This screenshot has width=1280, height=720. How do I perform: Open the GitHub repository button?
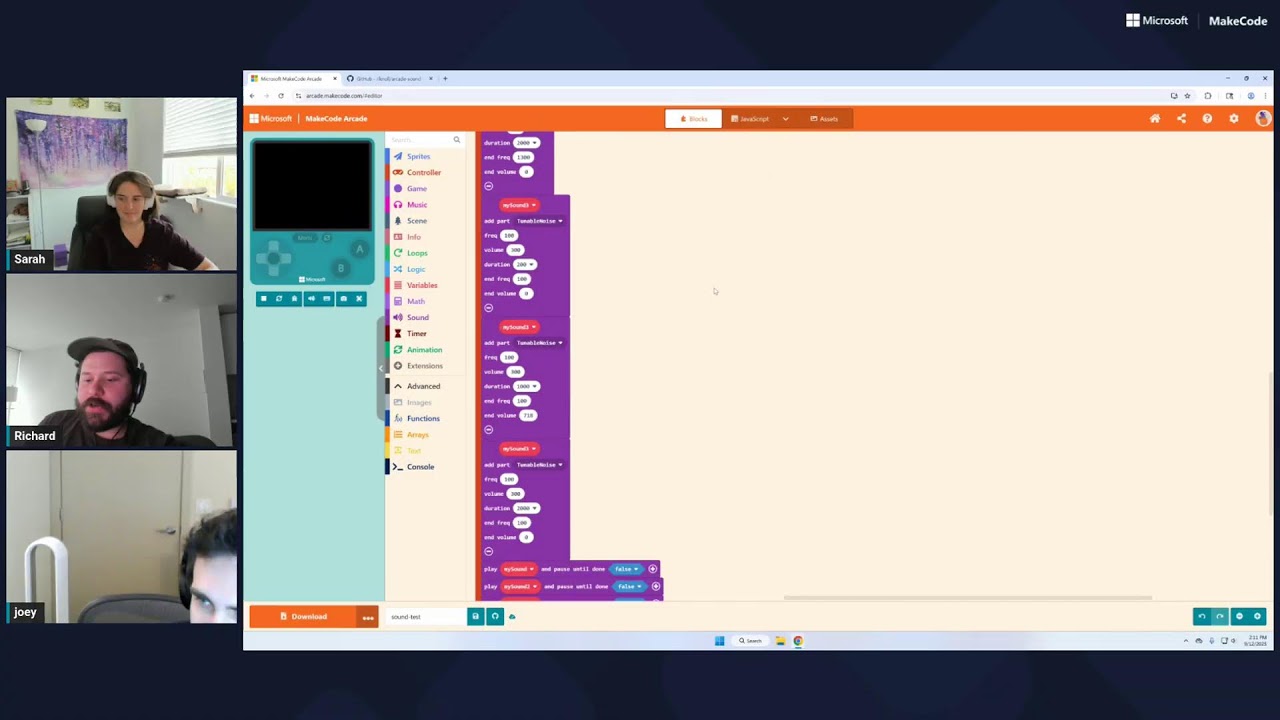(494, 617)
